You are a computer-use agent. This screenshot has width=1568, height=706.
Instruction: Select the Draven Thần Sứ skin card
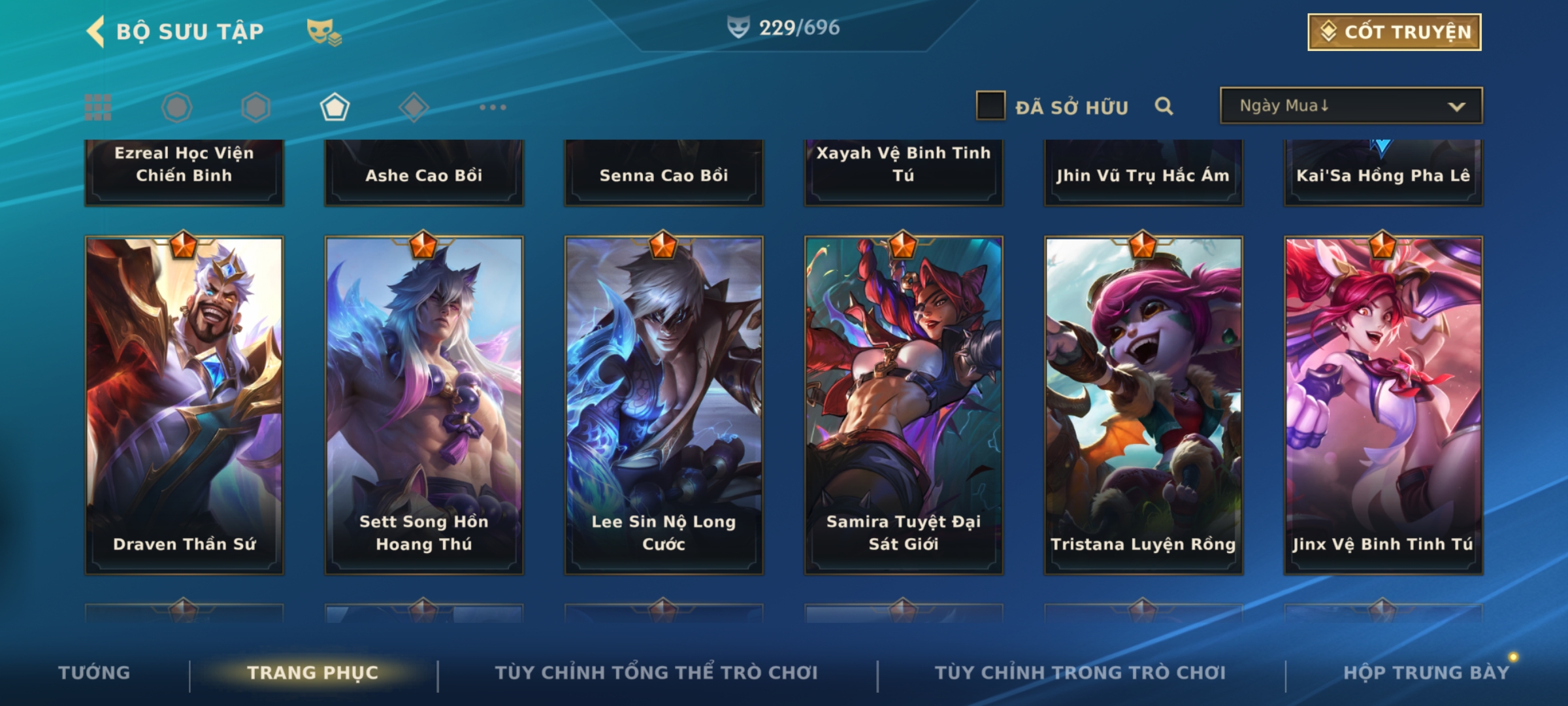184,405
